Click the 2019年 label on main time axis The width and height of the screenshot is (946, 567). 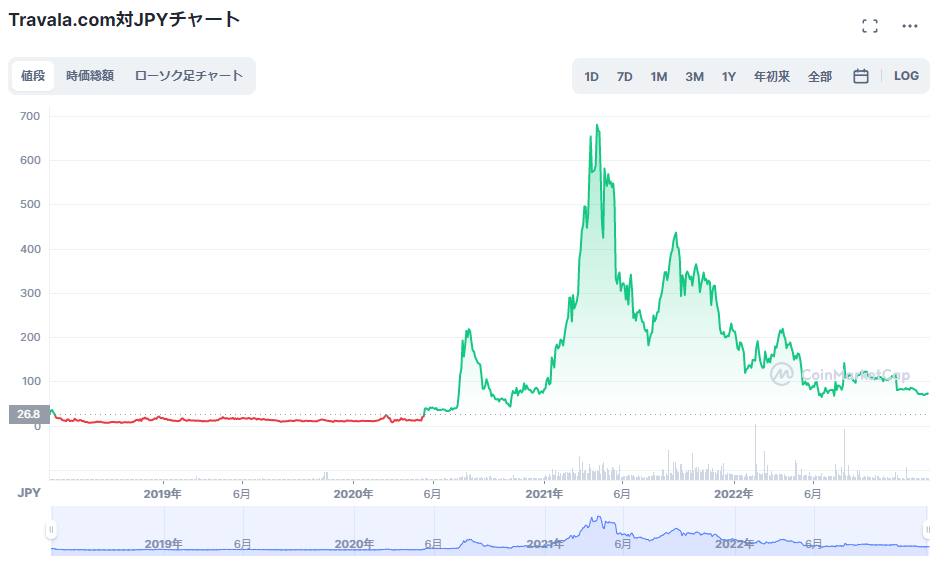click(x=162, y=494)
